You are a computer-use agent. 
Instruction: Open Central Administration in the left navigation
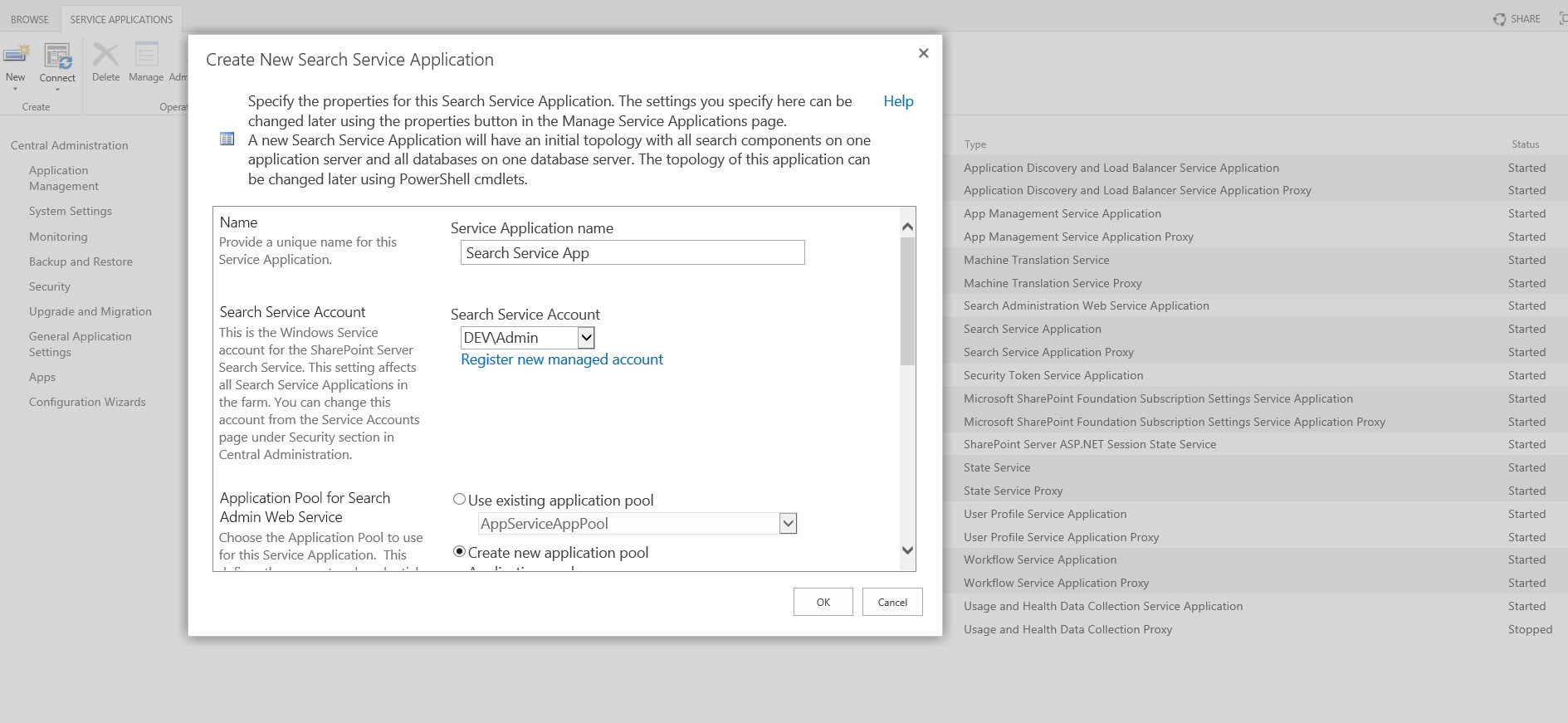(70, 145)
